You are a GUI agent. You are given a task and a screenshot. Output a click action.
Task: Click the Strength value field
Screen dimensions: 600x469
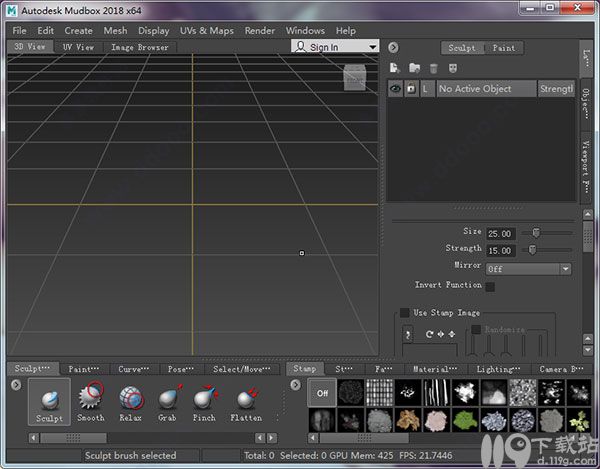pyautogui.click(x=501, y=251)
